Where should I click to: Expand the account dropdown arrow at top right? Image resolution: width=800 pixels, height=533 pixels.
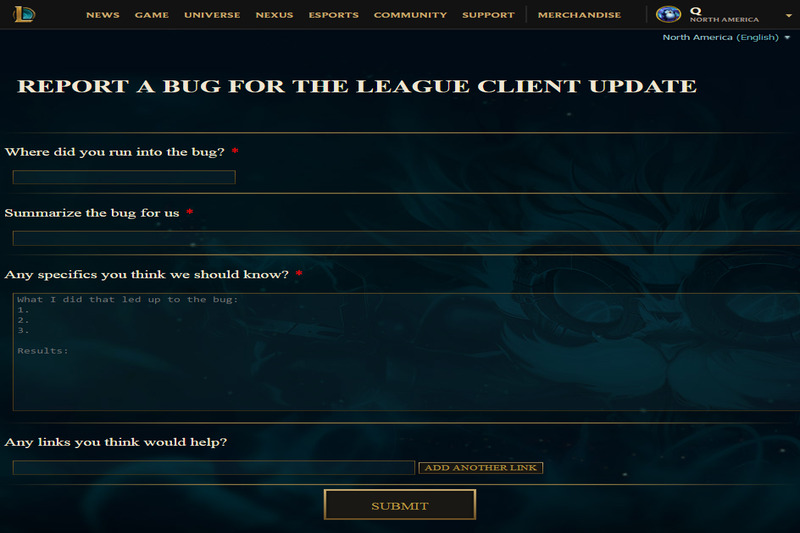[789, 16]
